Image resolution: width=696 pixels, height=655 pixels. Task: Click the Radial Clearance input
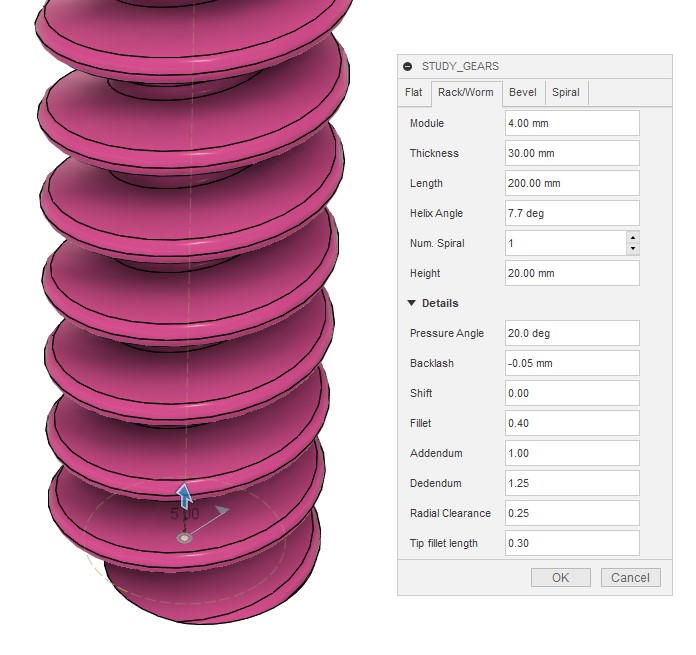(571, 513)
